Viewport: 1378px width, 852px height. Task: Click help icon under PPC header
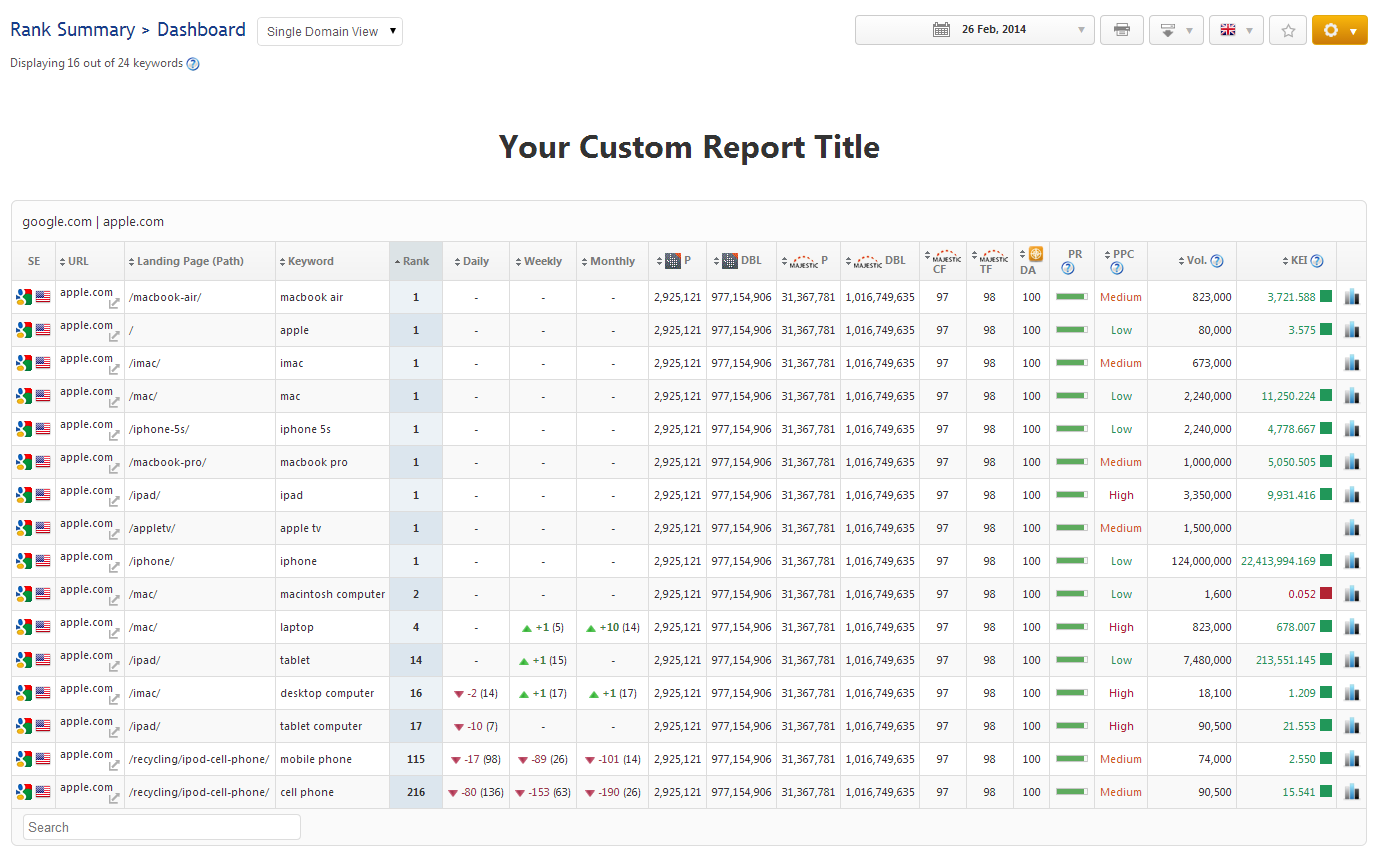(x=1117, y=268)
